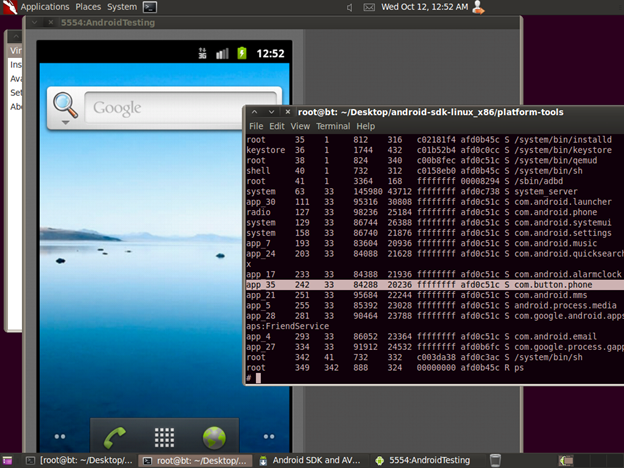Open the Places menu

(88, 7)
